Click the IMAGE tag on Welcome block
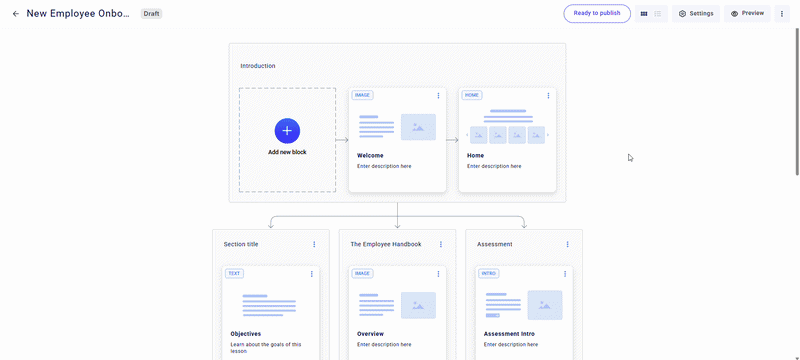Image resolution: width=800 pixels, height=360 pixels. (362, 95)
